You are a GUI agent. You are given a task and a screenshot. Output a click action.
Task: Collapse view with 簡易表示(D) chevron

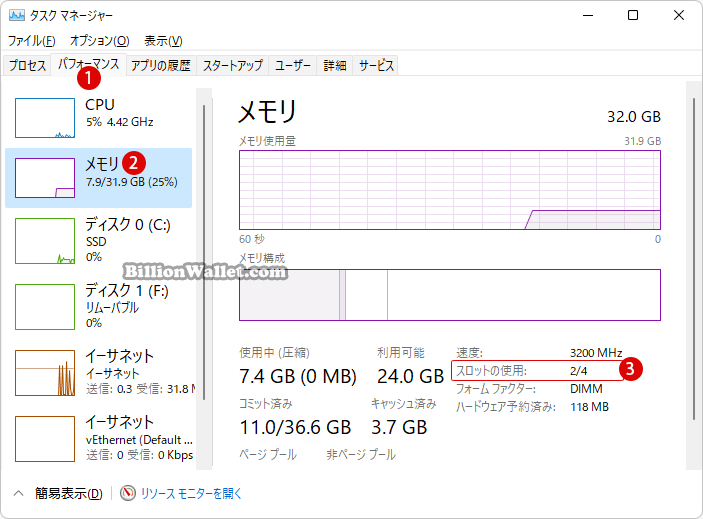18,493
